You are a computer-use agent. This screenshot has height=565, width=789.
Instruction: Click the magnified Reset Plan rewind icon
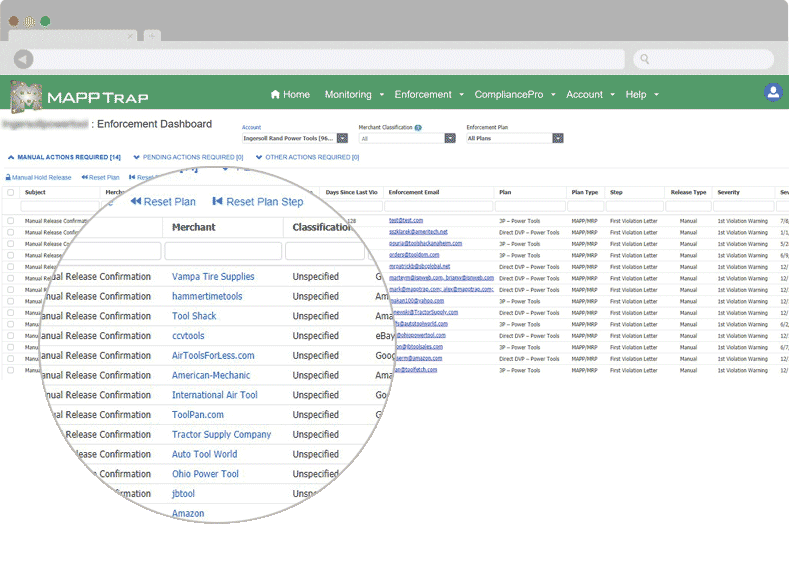point(135,202)
